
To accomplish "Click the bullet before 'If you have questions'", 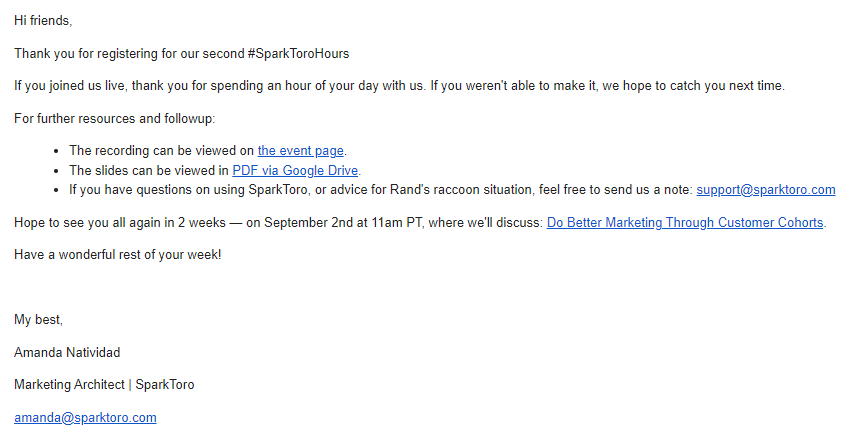I will [57, 191].
